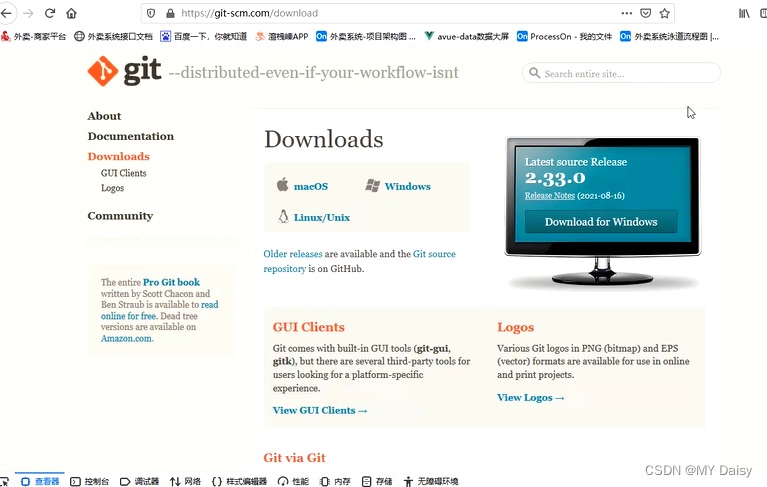Screen dimensions: 767x487
Task: Click the padlock site security icon
Action: pyautogui.click(x=170, y=13)
